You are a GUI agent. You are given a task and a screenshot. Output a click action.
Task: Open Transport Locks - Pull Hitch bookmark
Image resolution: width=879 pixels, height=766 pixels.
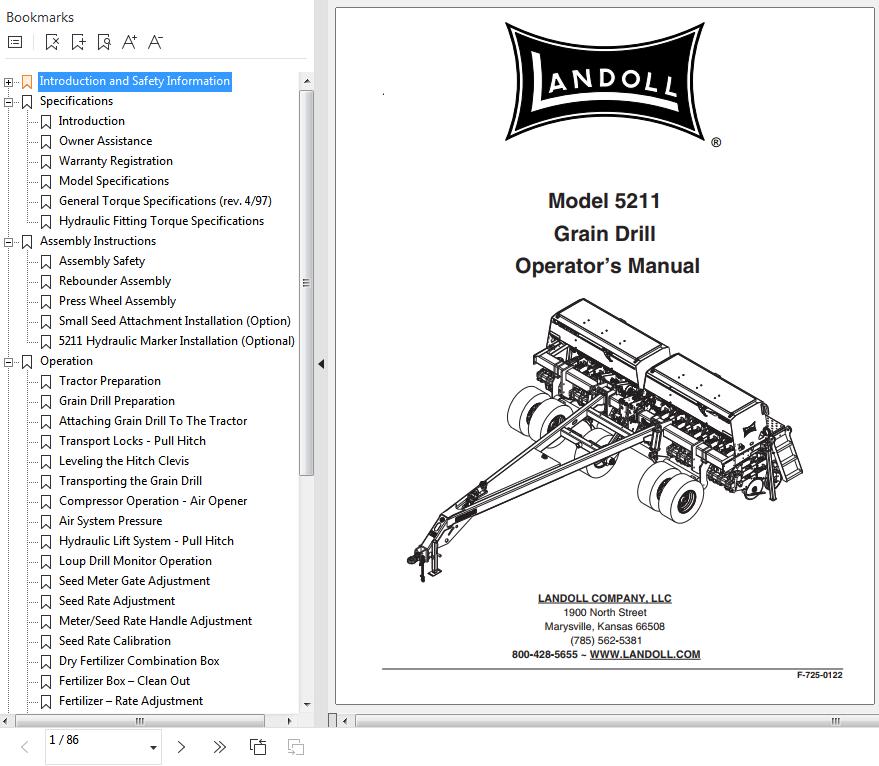click(x=132, y=441)
